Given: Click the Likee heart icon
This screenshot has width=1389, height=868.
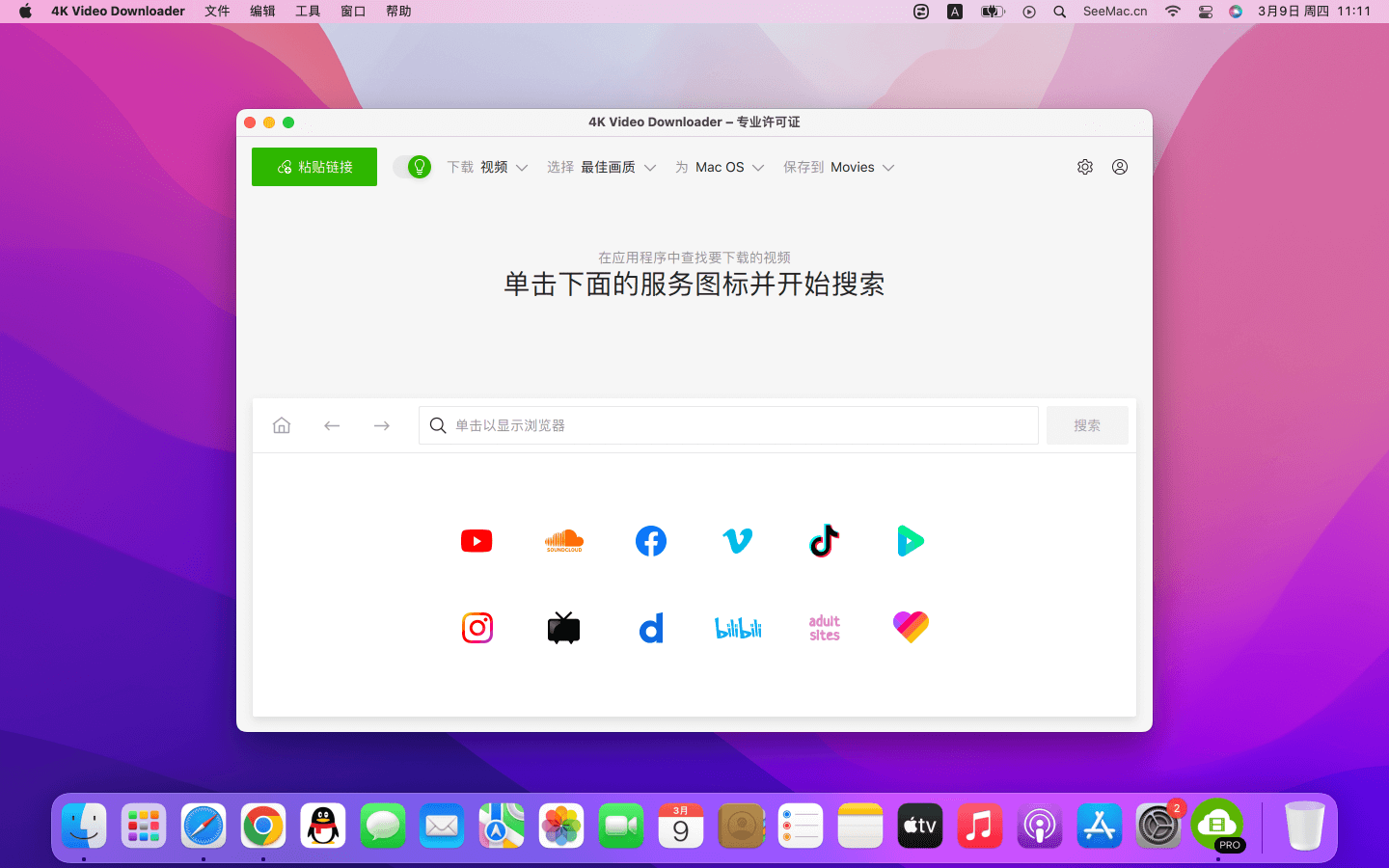Looking at the screenshot, I should click(911, 628).
